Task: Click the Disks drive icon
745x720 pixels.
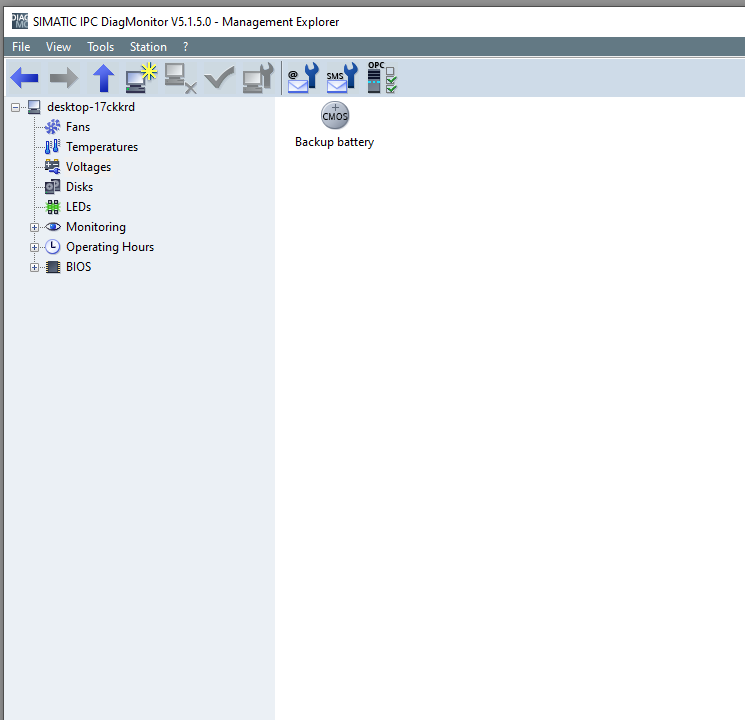Action: [52, 187]
